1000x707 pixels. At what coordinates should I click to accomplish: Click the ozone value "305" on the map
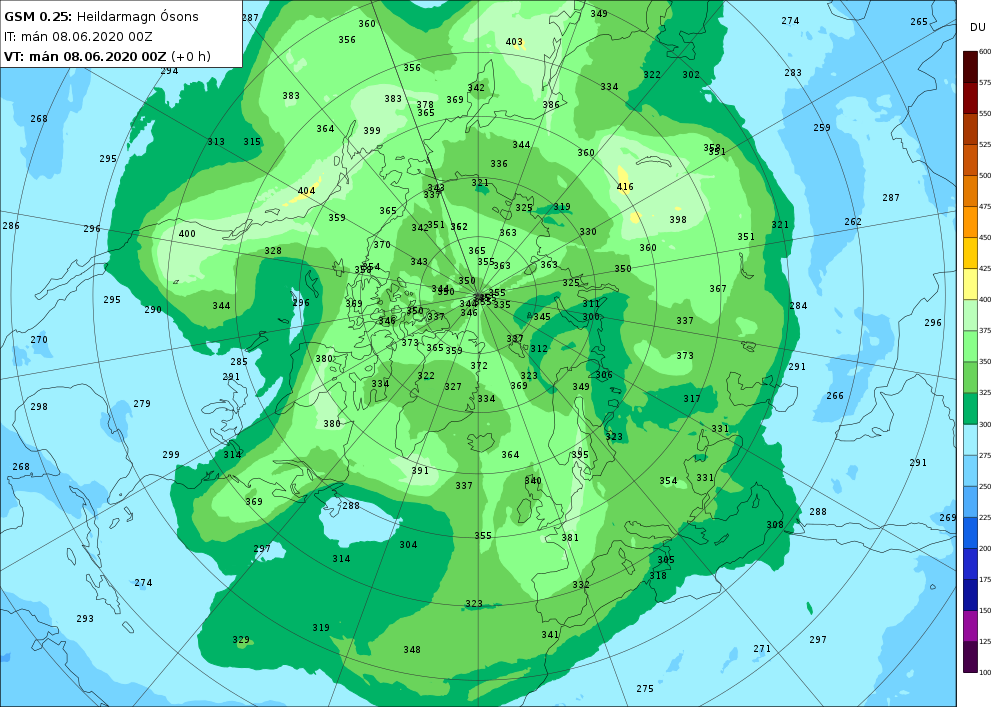click(666, 560)
